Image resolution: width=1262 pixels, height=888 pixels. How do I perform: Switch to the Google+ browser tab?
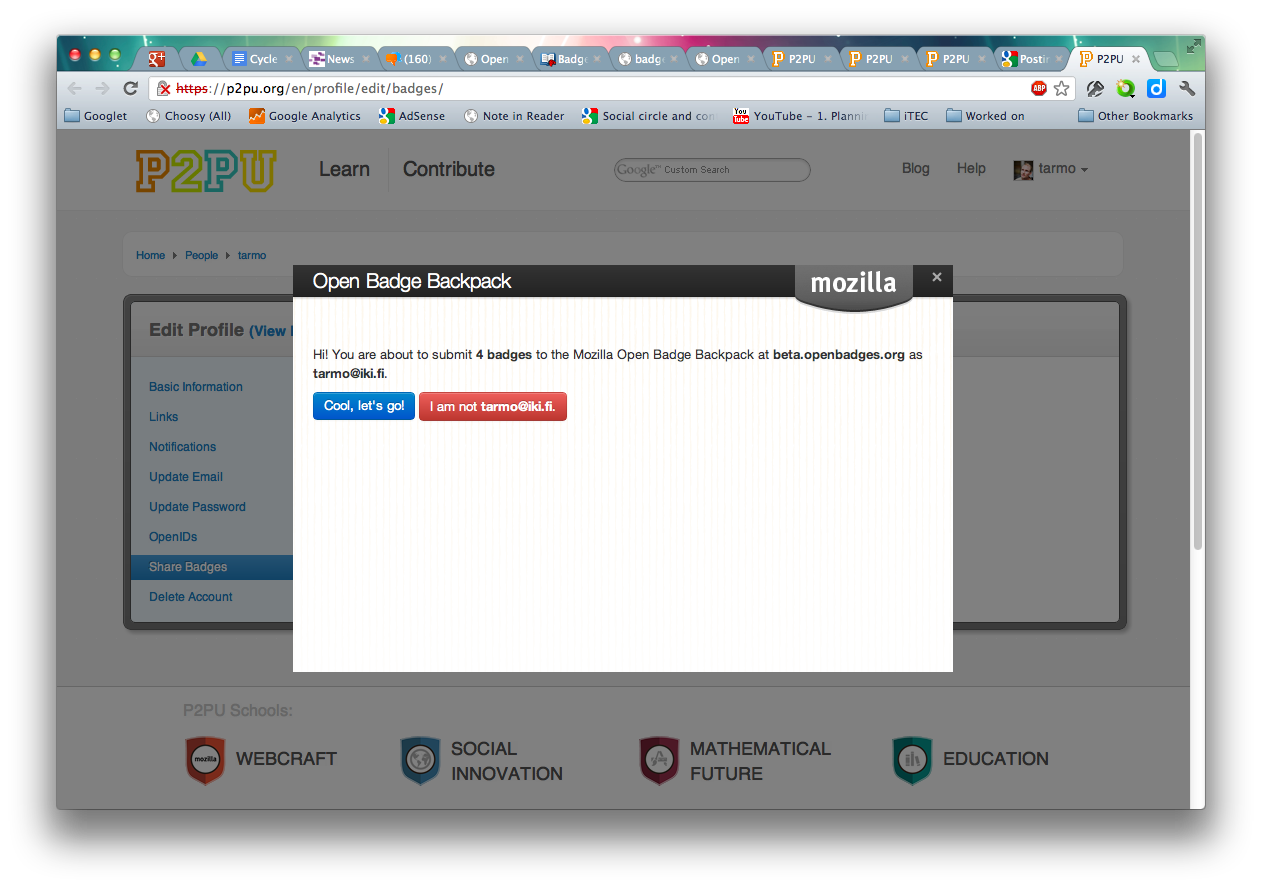coord(157,59)
